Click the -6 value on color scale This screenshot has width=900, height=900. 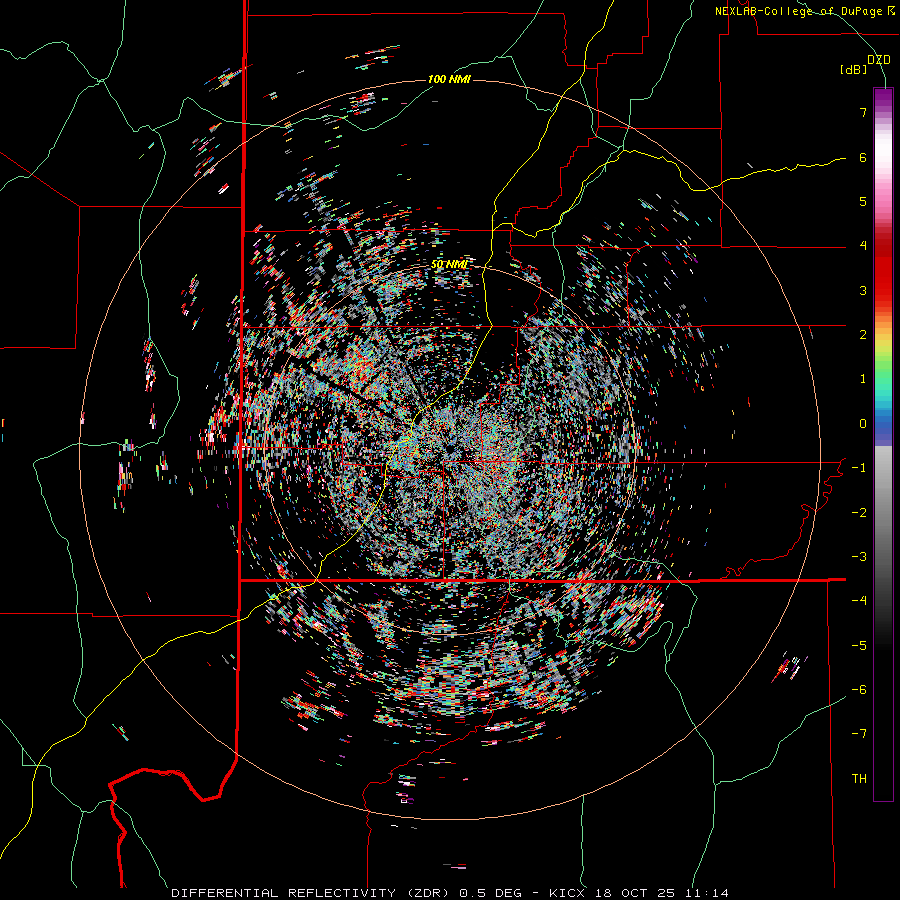(859, 690)
